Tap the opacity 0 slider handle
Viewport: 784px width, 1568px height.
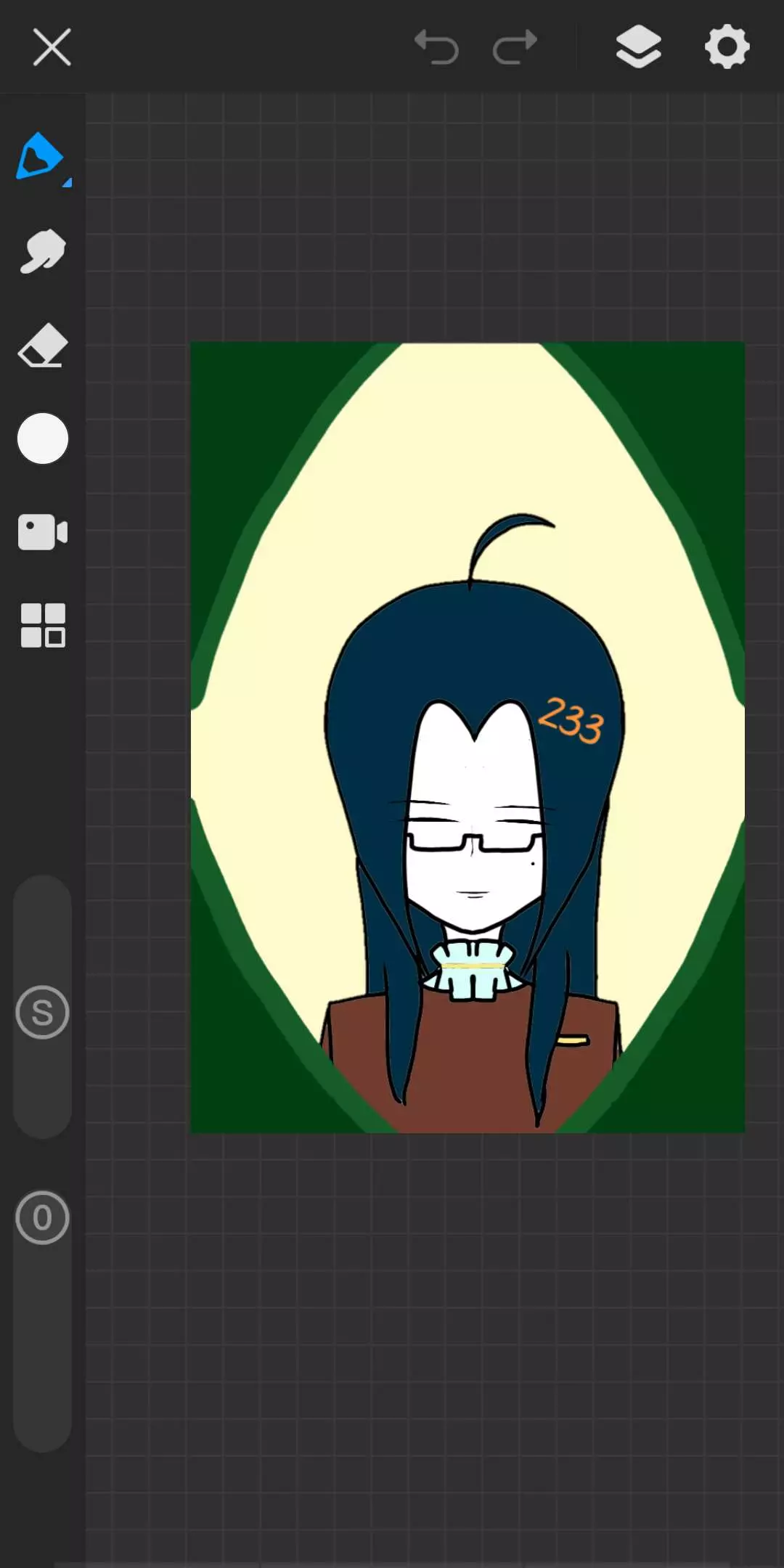43,1217
